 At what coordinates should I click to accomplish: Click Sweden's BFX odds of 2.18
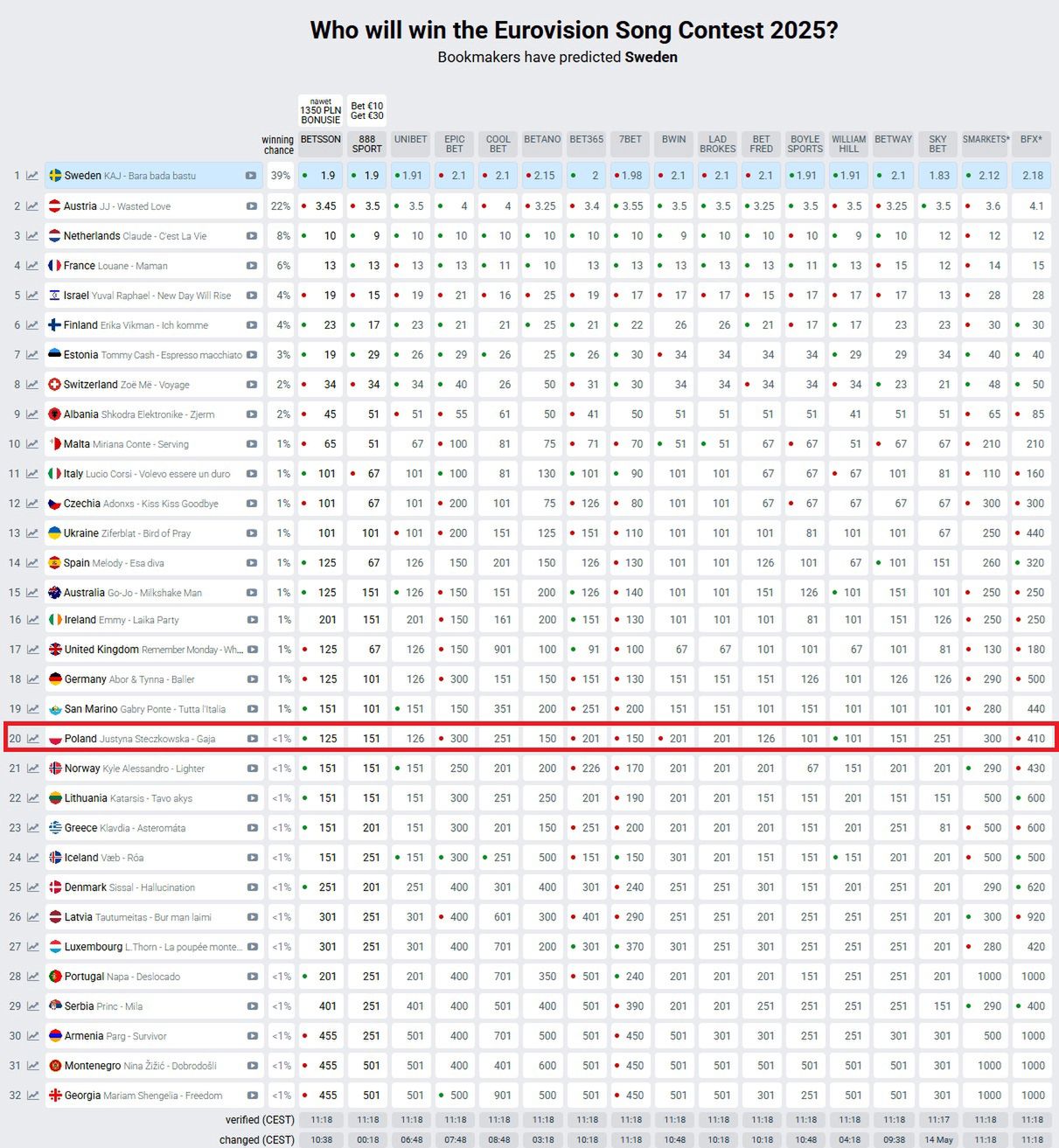1032,176
